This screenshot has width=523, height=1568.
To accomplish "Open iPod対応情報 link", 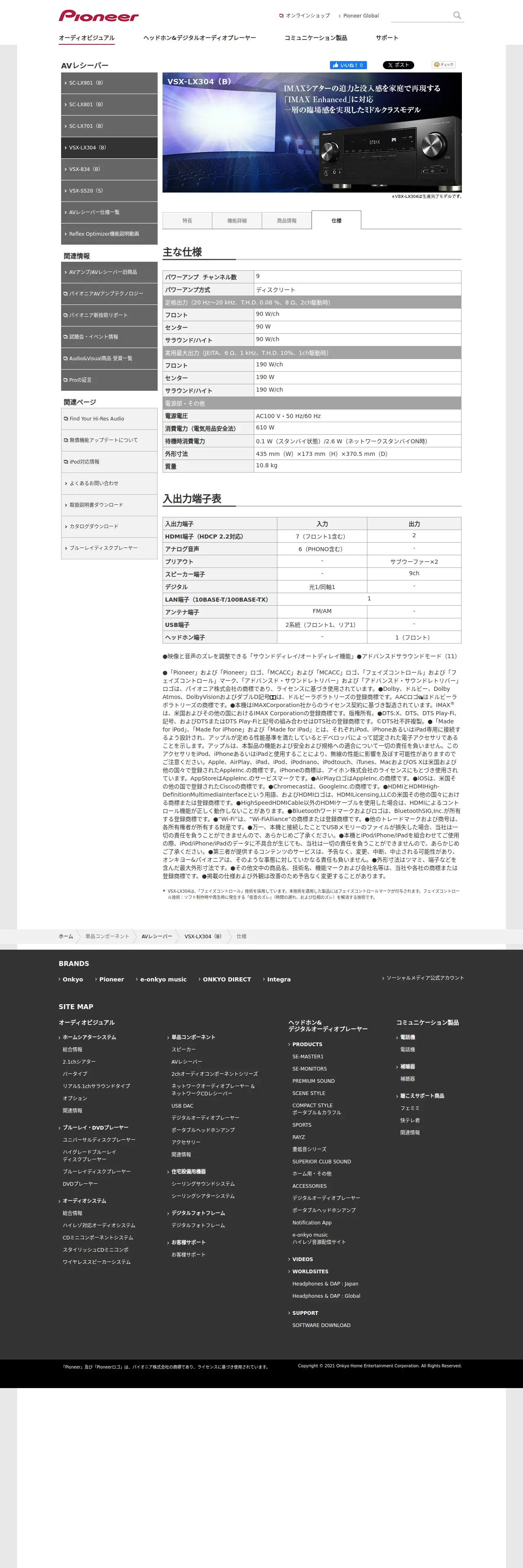I will tap(109, 462).
